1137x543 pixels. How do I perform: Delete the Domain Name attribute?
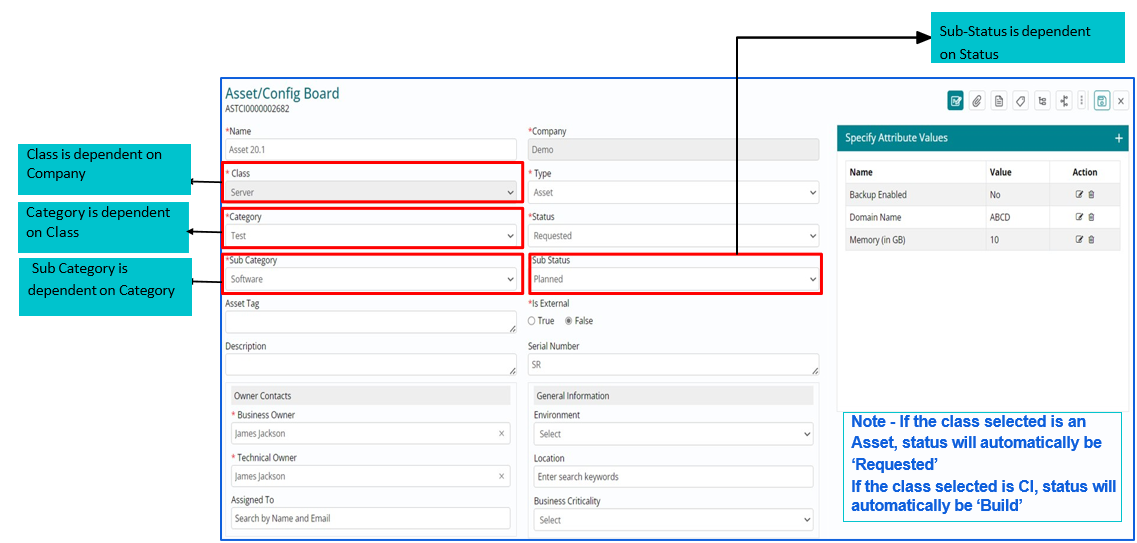point(1091,217)
